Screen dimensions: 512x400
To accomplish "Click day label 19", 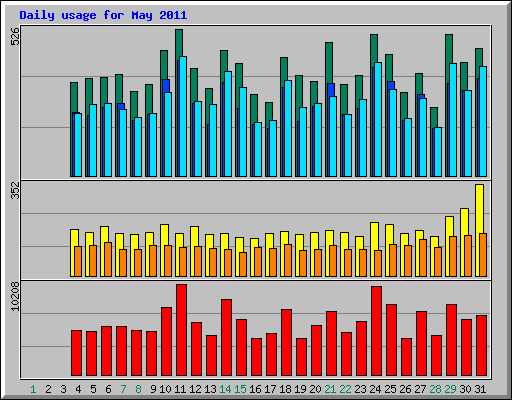I will click(300, 389).
